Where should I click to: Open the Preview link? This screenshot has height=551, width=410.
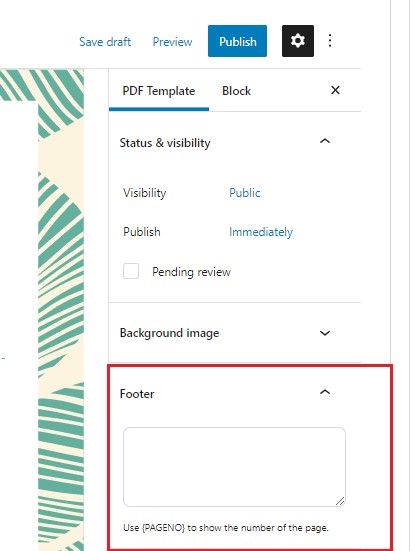(172, 42)
